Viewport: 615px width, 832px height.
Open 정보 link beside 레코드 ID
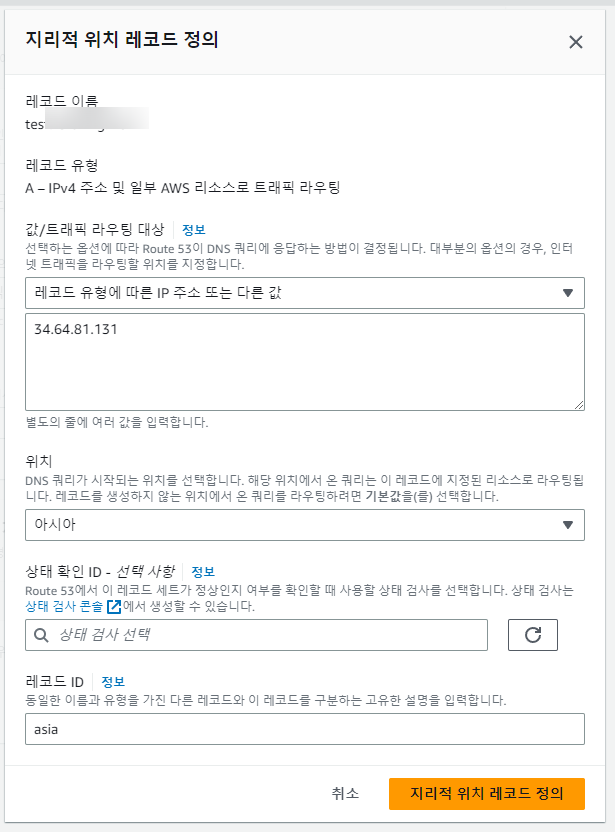pyautogui.click(x=113, y=681)
